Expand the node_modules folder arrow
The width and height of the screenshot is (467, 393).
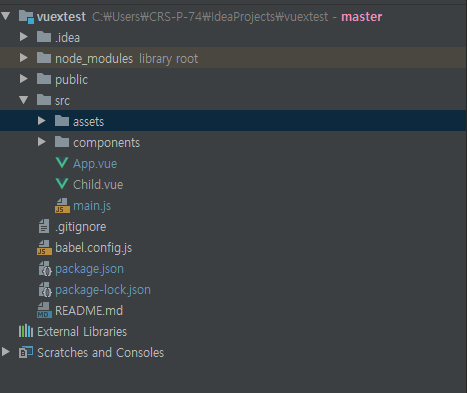[x=23, y=58]
